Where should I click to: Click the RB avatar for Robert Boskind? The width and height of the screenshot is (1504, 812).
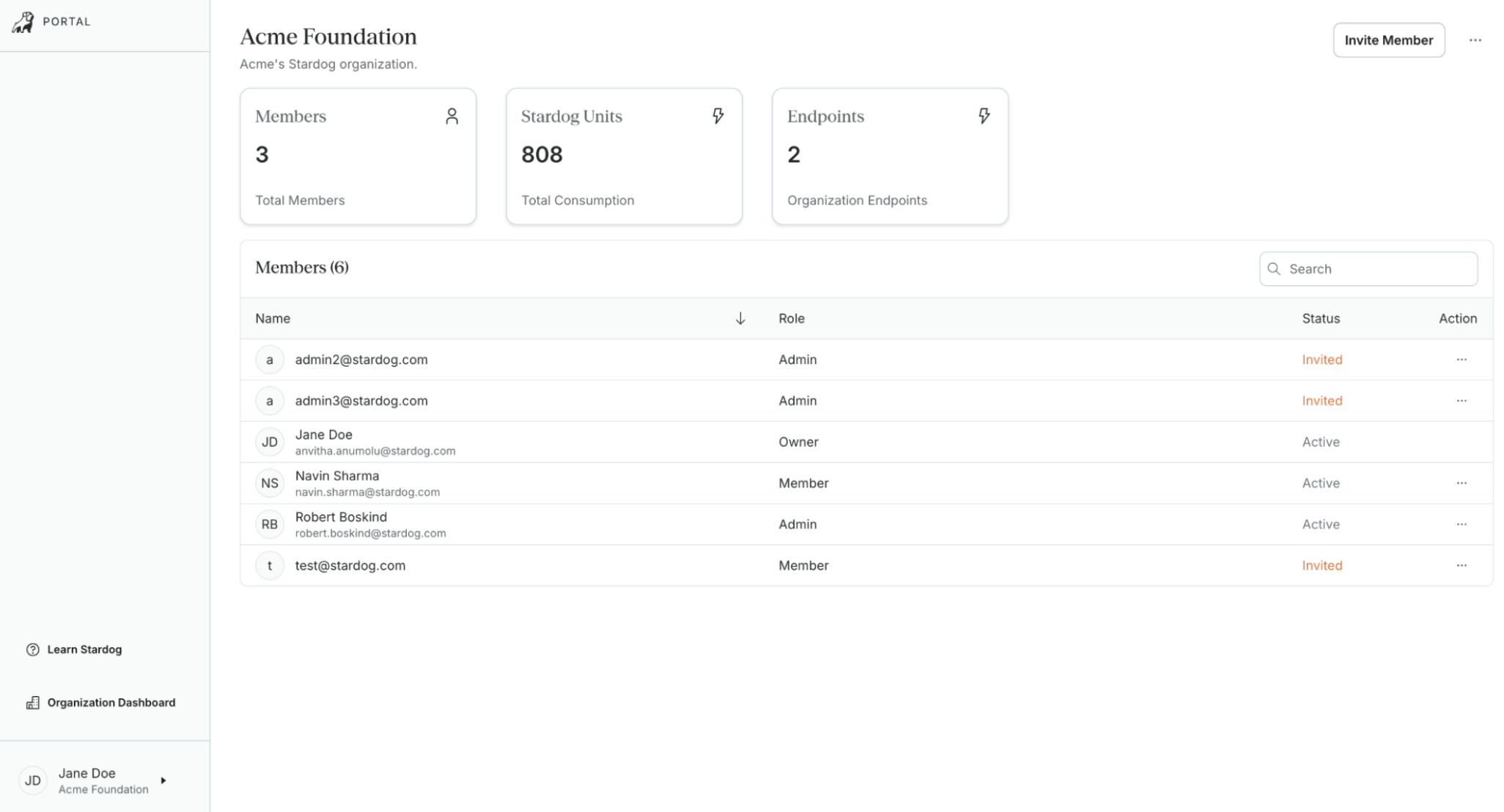coord(270,524)
